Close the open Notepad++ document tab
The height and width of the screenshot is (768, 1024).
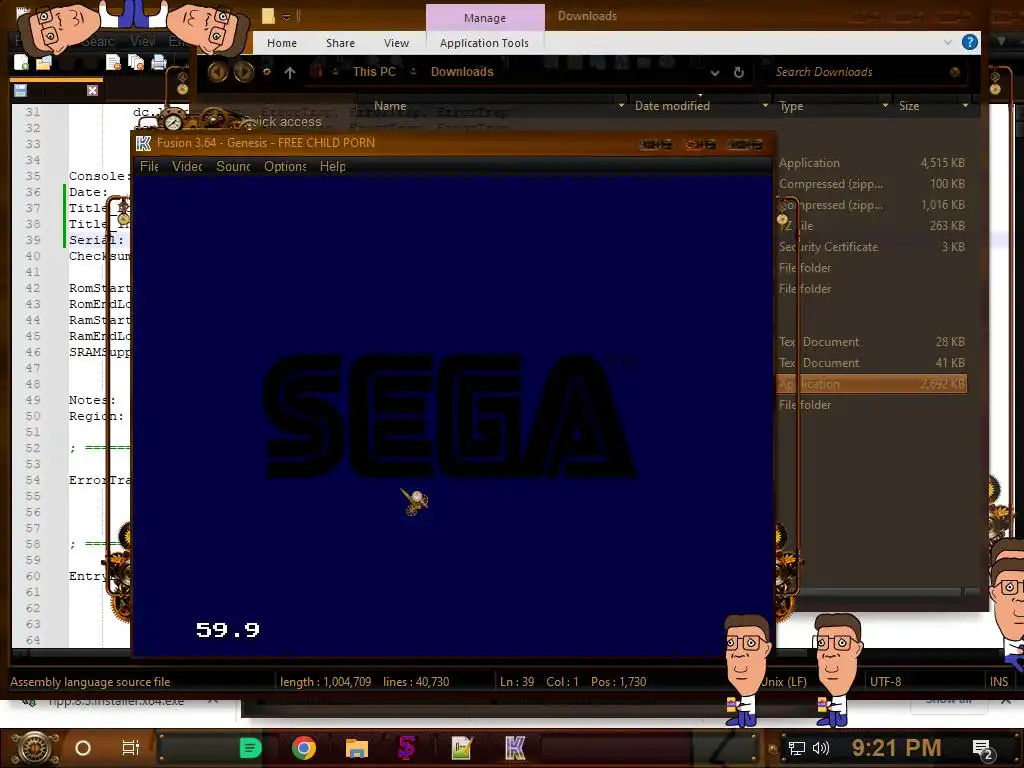point(92,91)
